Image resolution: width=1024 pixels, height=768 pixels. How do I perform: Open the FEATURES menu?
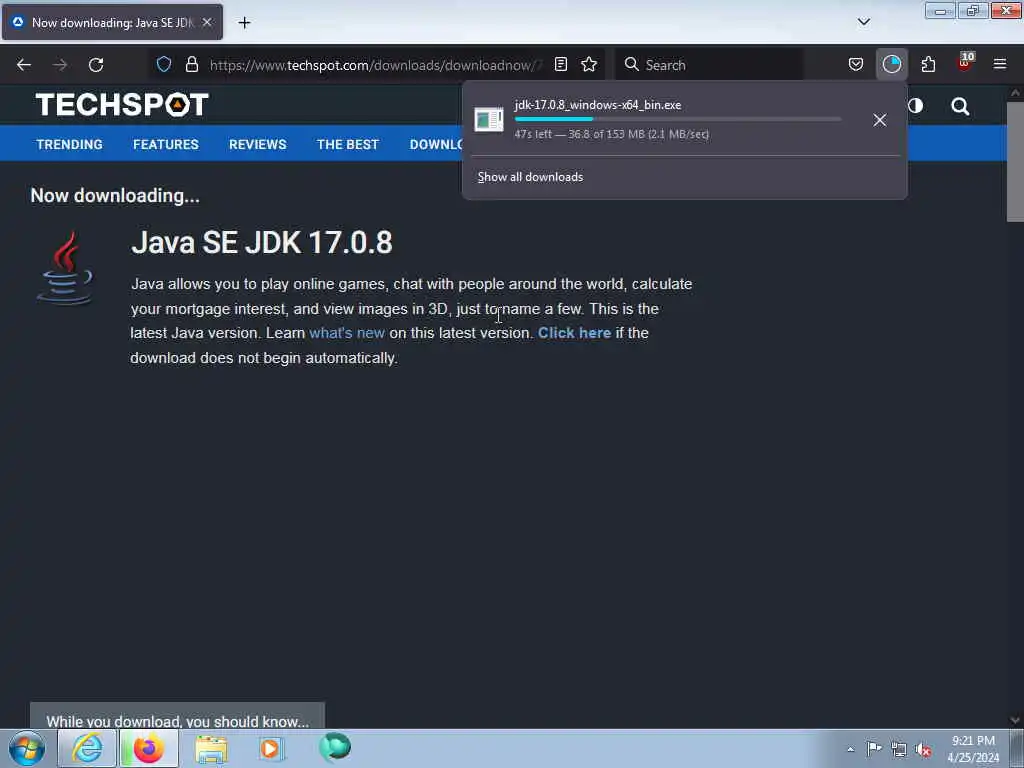pyautogui.click(x=166, y=144)
